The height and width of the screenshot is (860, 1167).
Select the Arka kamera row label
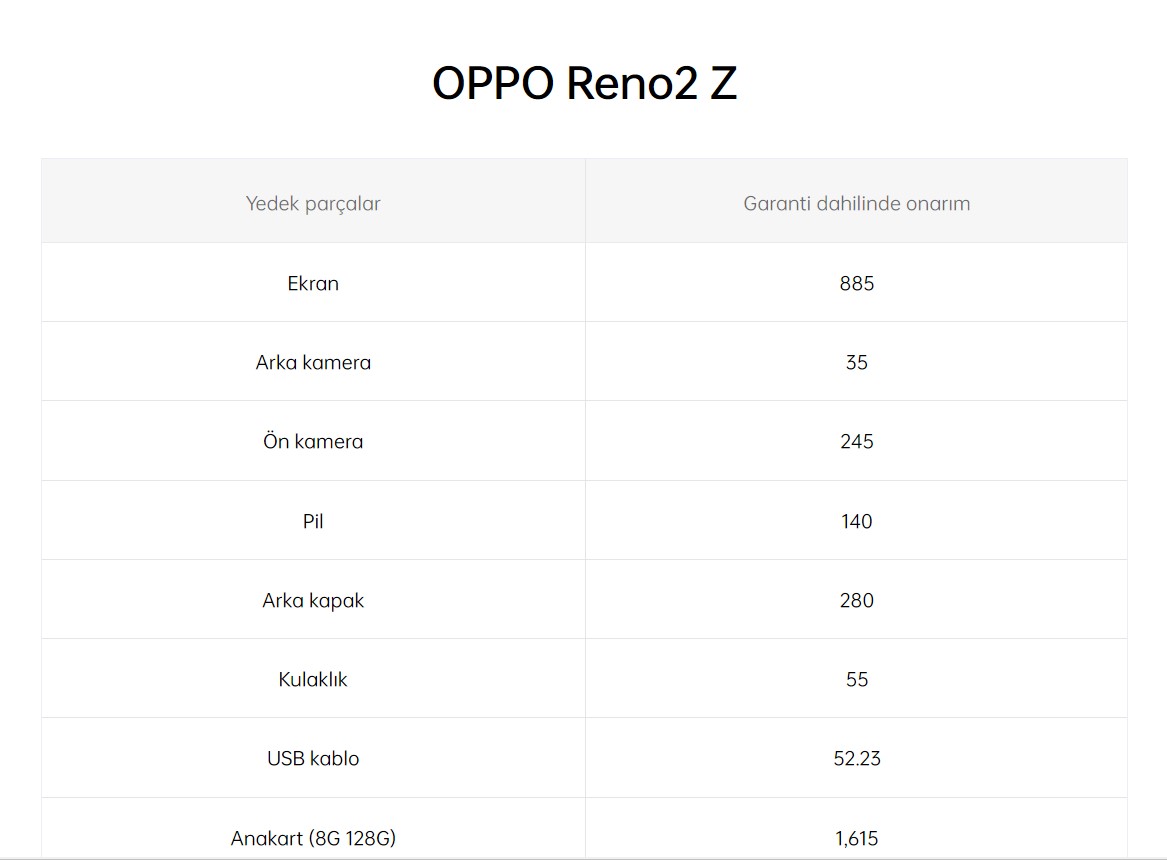coord(313,362)
